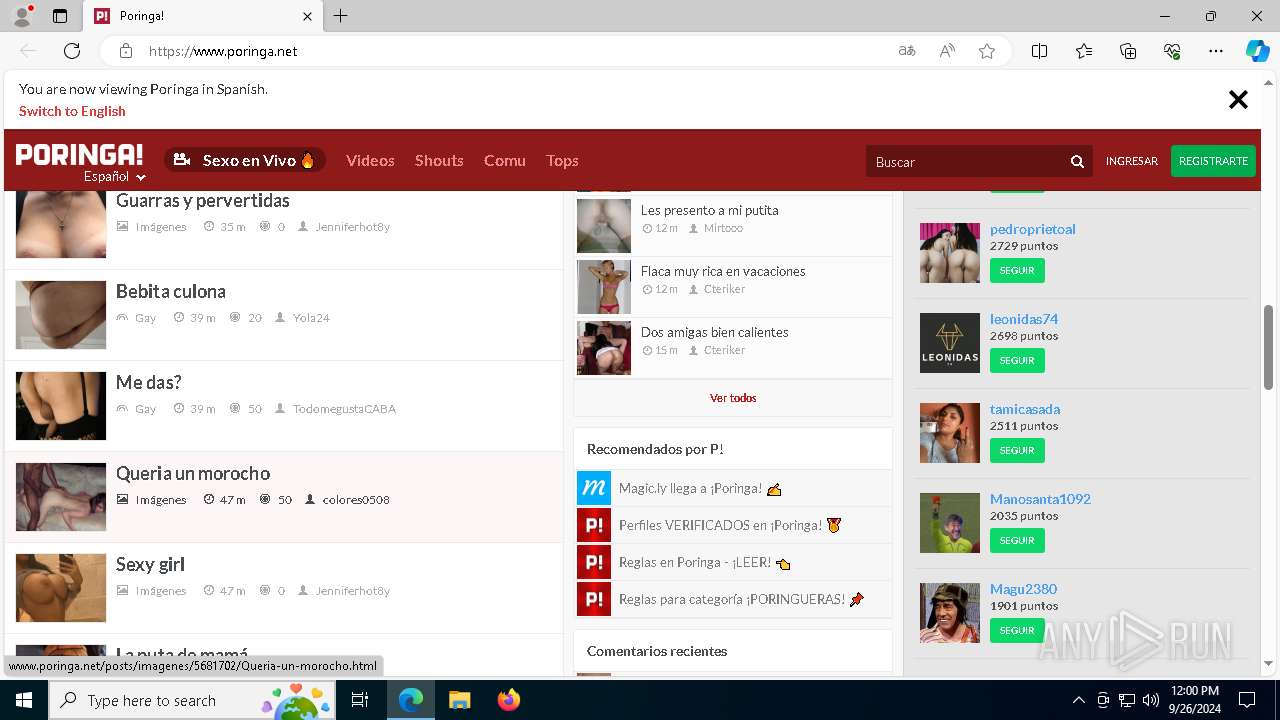This screenshot has width=1280, height=720.
Task: Click the taskbar 'Type here to search' box
Action: pyautogui.click(x=190, y=700)
